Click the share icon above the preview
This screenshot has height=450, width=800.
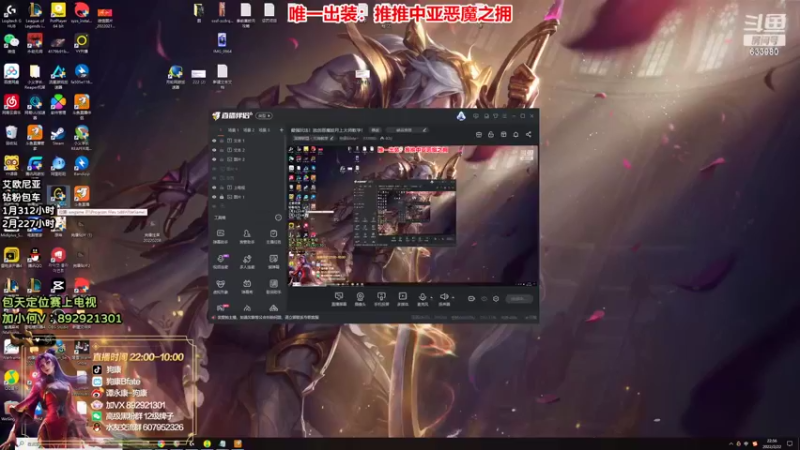(x=529, y=134)
